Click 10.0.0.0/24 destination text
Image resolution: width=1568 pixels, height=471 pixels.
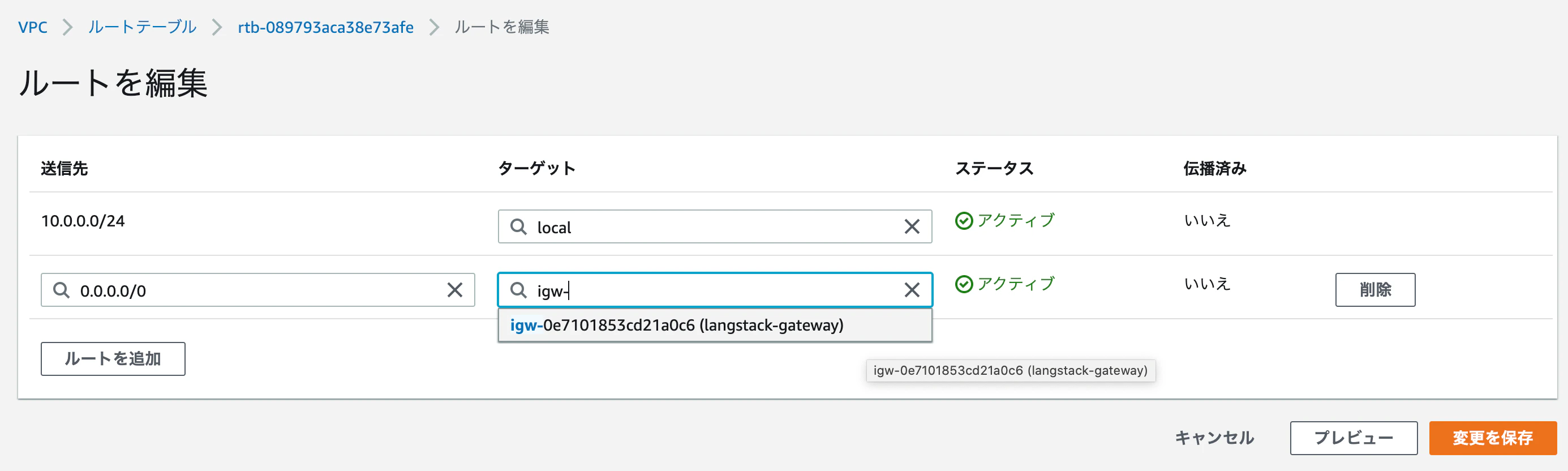pos(83,221)
